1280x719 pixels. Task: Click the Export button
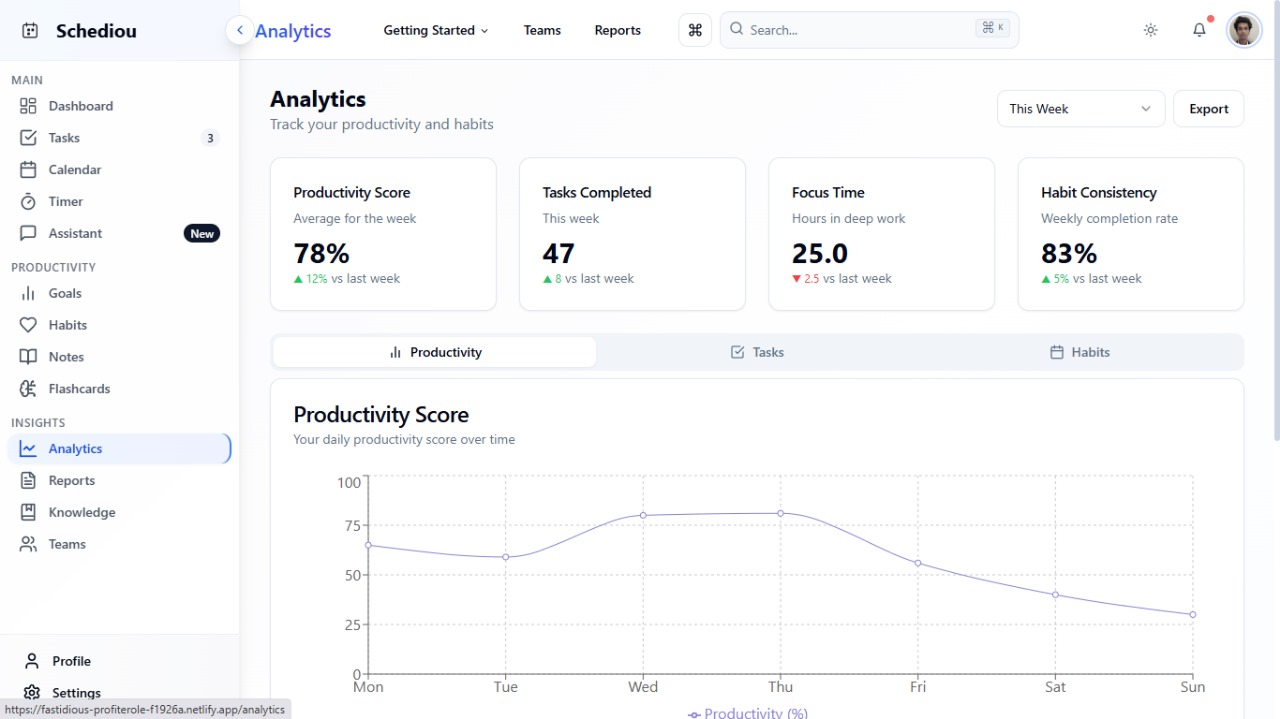click(1208, 109)
